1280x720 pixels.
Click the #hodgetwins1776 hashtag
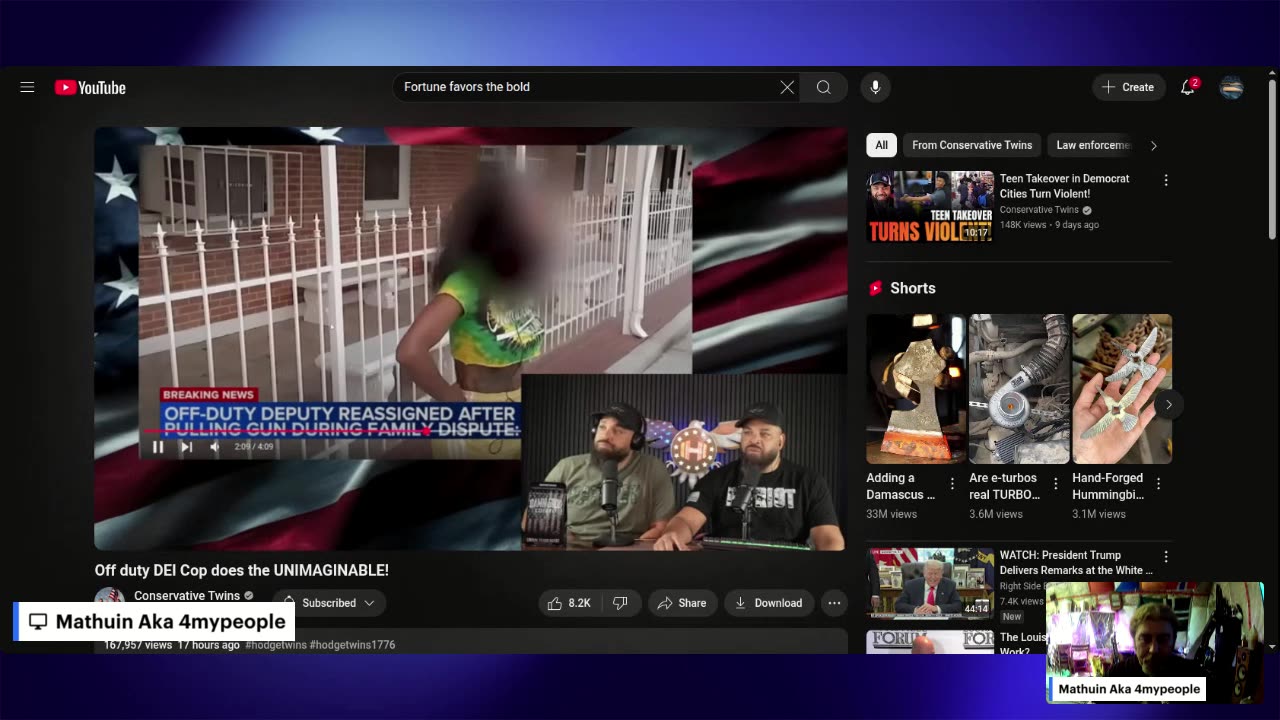click(352, 645)
